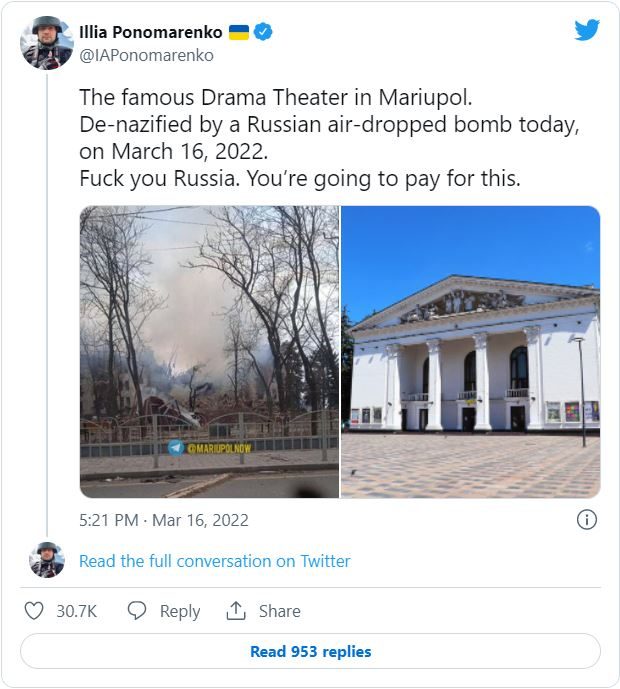
Task: Click the Ukraine flag emoji beside the name
Action: pyautogui.click(x=239, y=33)
